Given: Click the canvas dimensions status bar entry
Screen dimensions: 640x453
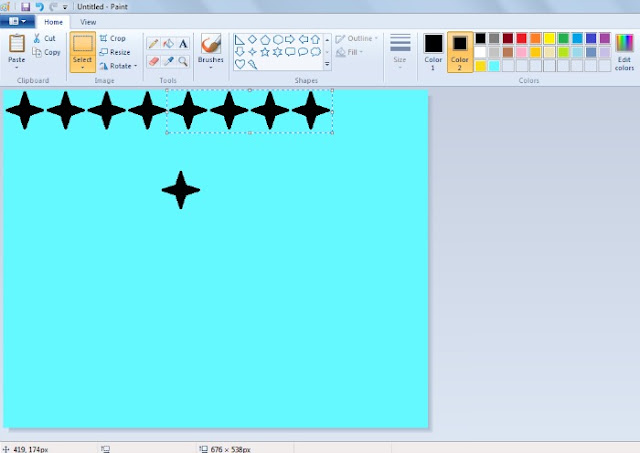Looking at the screenshot, I should pos(226,449).
